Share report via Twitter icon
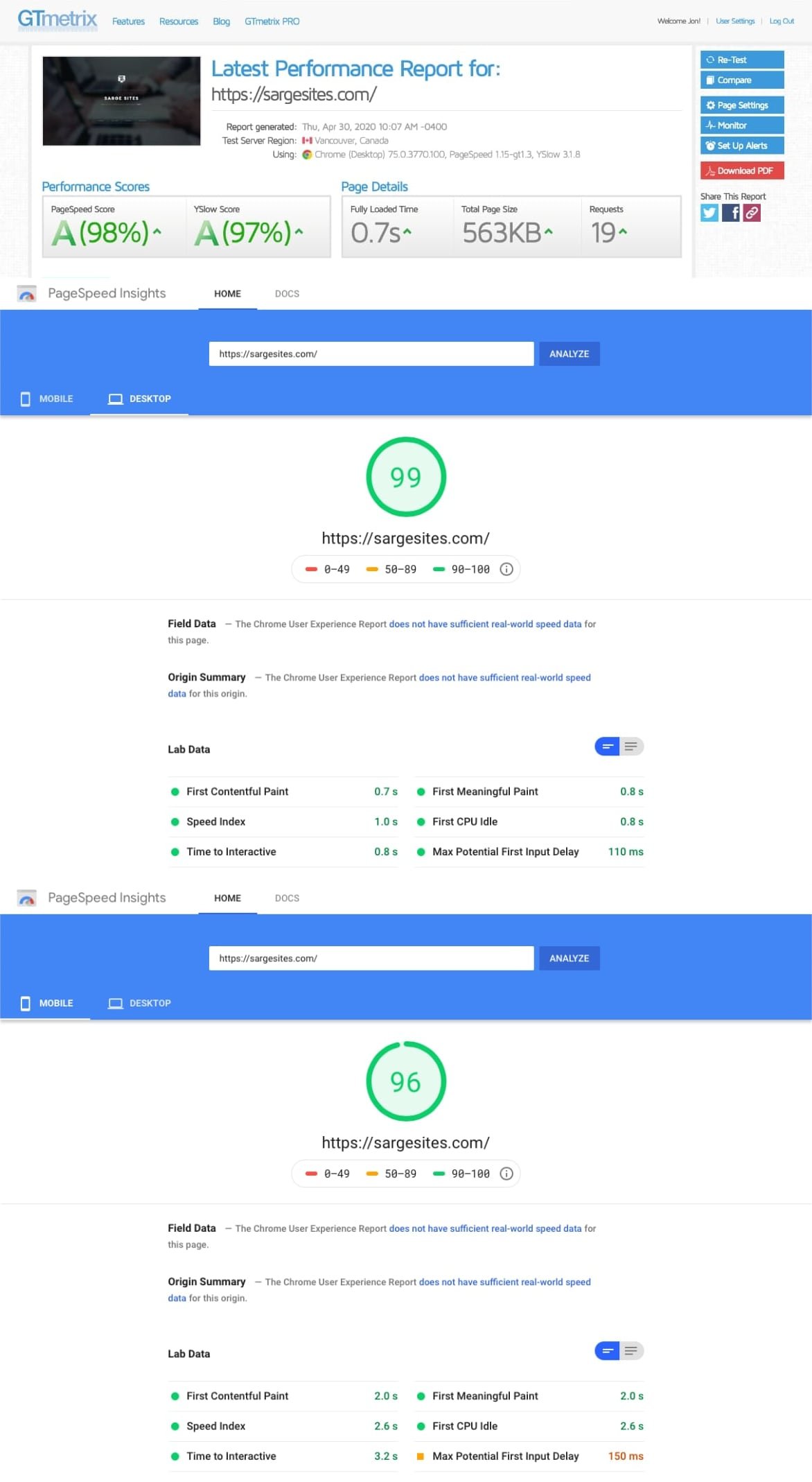 coord(709,213)
